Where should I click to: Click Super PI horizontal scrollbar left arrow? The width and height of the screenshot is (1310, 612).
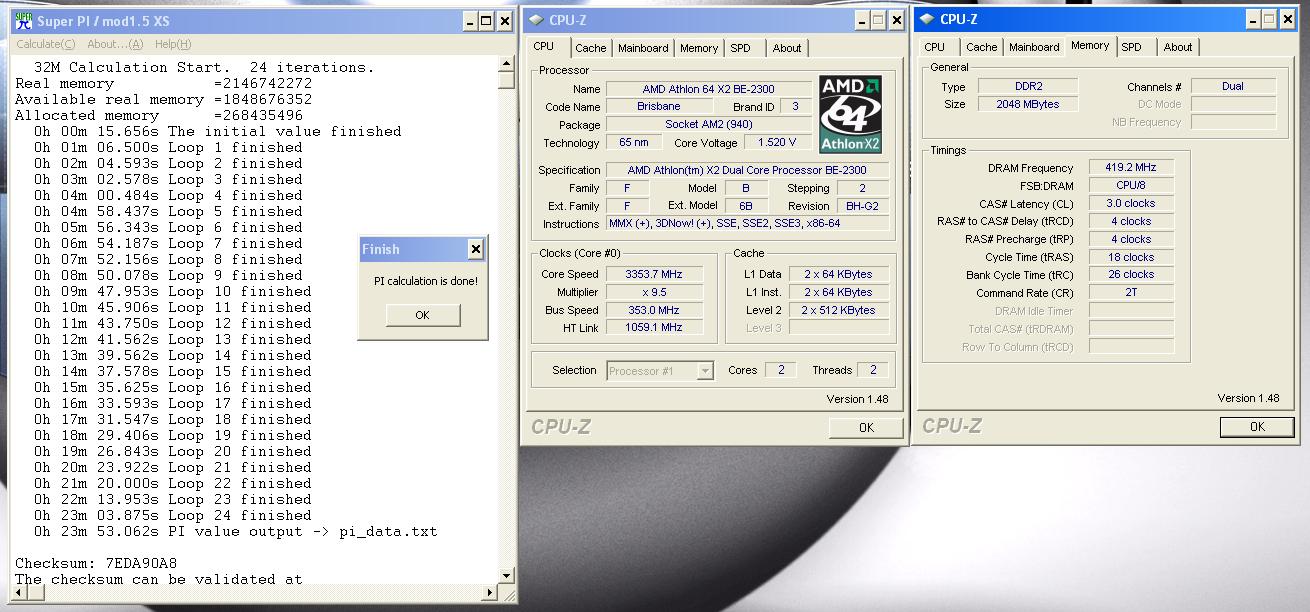click(x=20, y=594)
